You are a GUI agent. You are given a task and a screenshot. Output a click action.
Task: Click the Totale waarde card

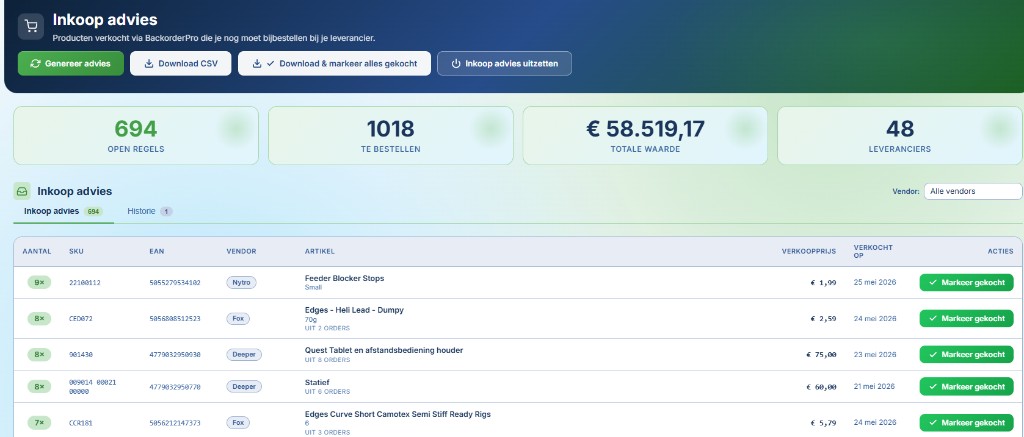click(645, 135)
